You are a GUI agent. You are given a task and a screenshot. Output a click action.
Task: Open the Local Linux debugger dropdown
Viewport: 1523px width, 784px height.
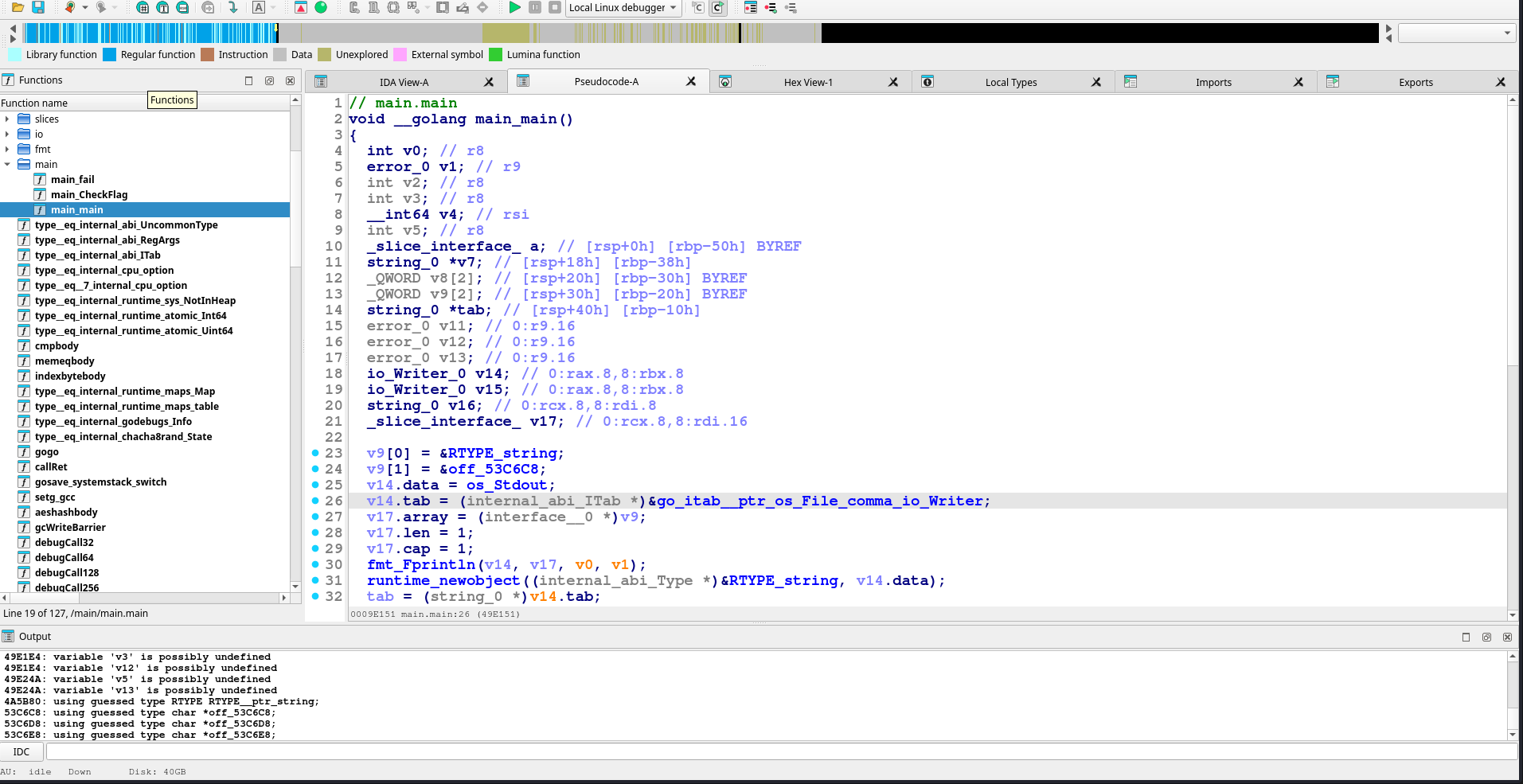coord(623,8)
